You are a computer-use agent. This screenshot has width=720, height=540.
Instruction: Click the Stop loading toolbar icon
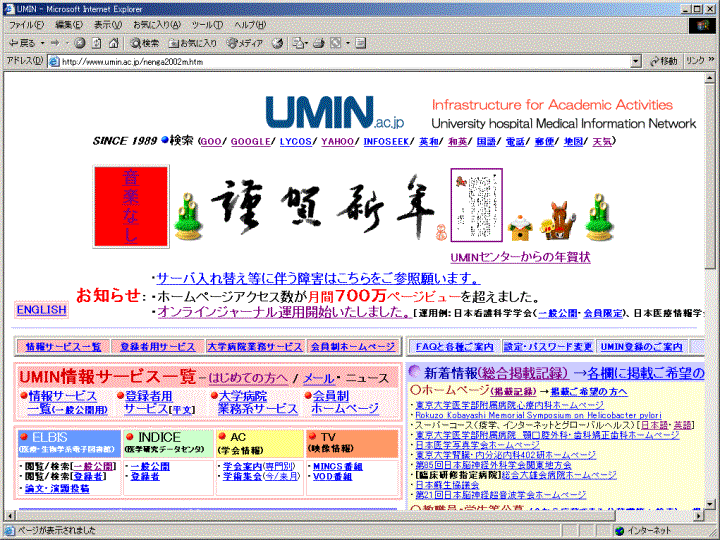tap(80, 43)
